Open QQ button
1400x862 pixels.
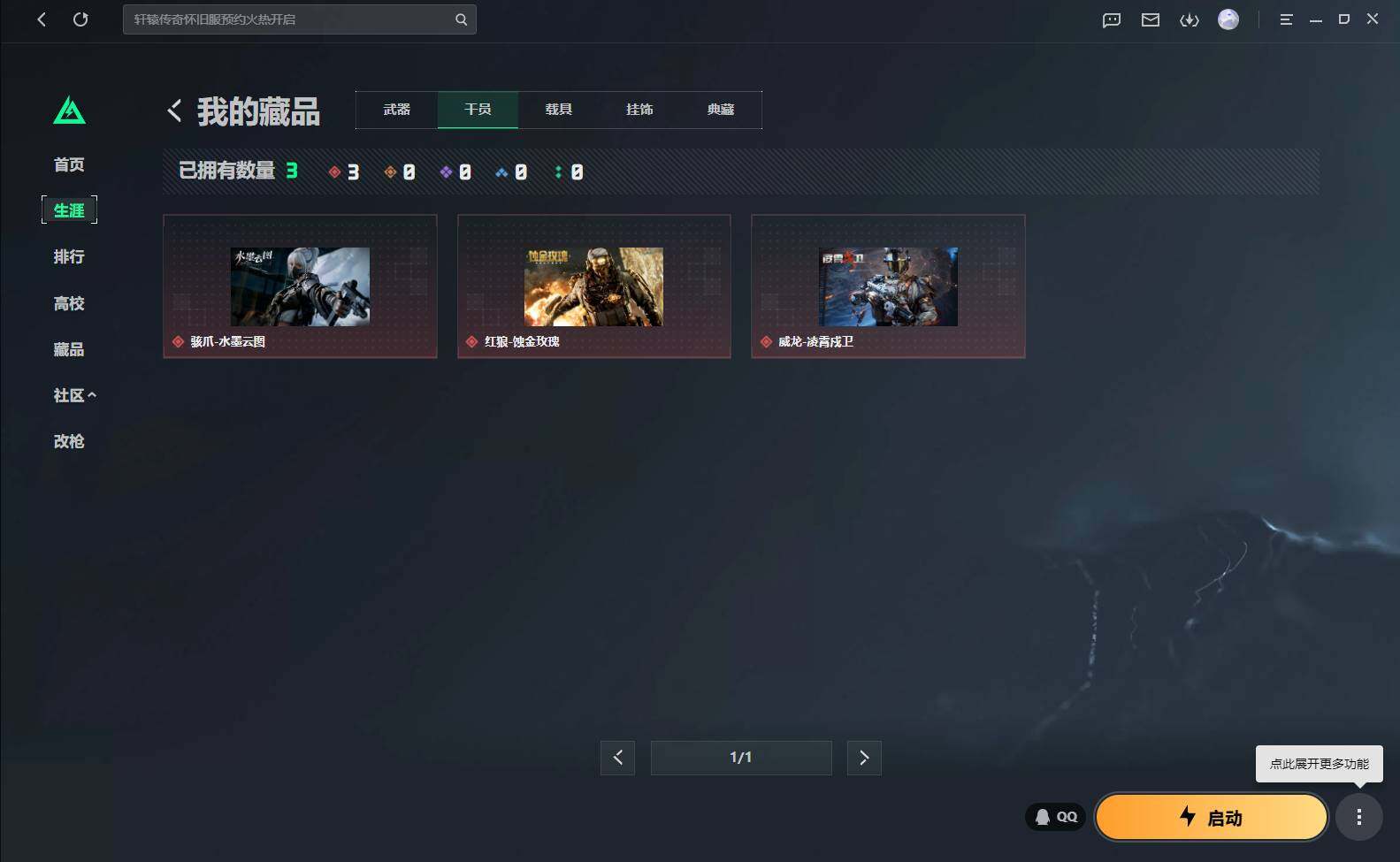(x=1056, y=817)
